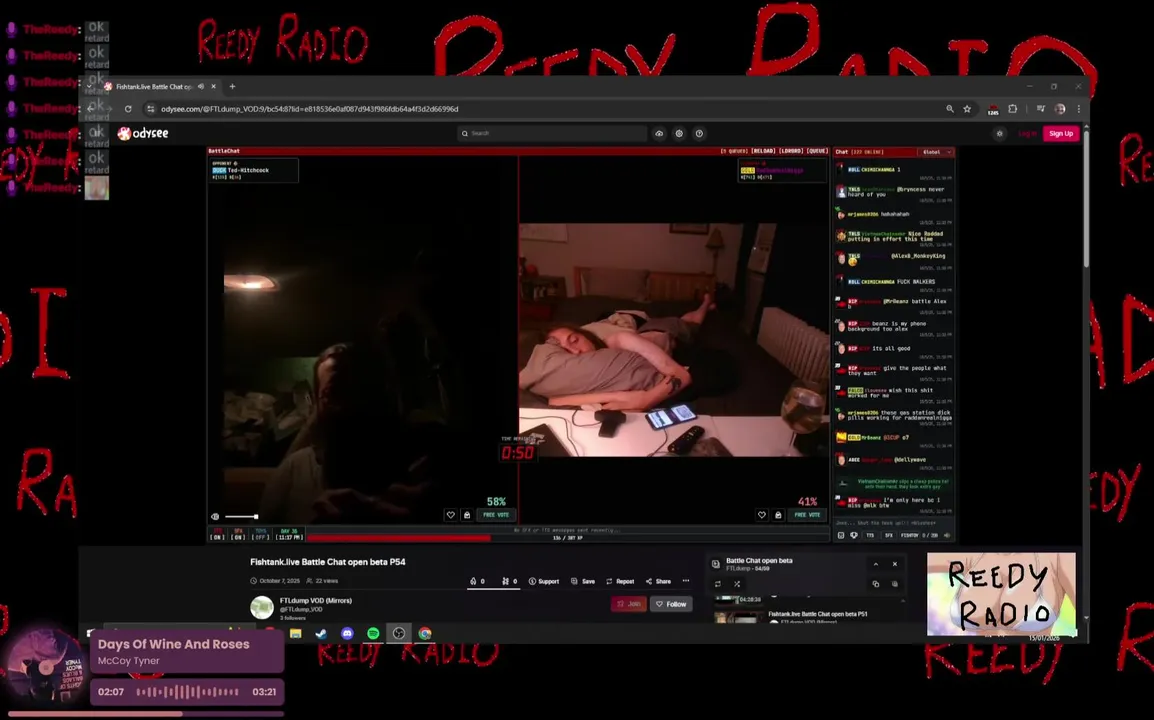This screenshot has width=1154, height=720.
Task: Open the Global chat channel dropdown
Action: click(x=937, y=152)
